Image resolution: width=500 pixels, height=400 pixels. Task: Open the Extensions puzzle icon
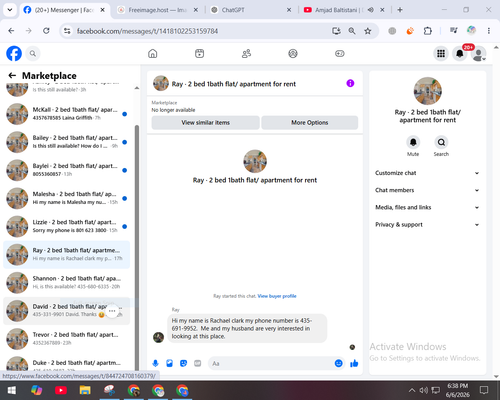[427, 31]
